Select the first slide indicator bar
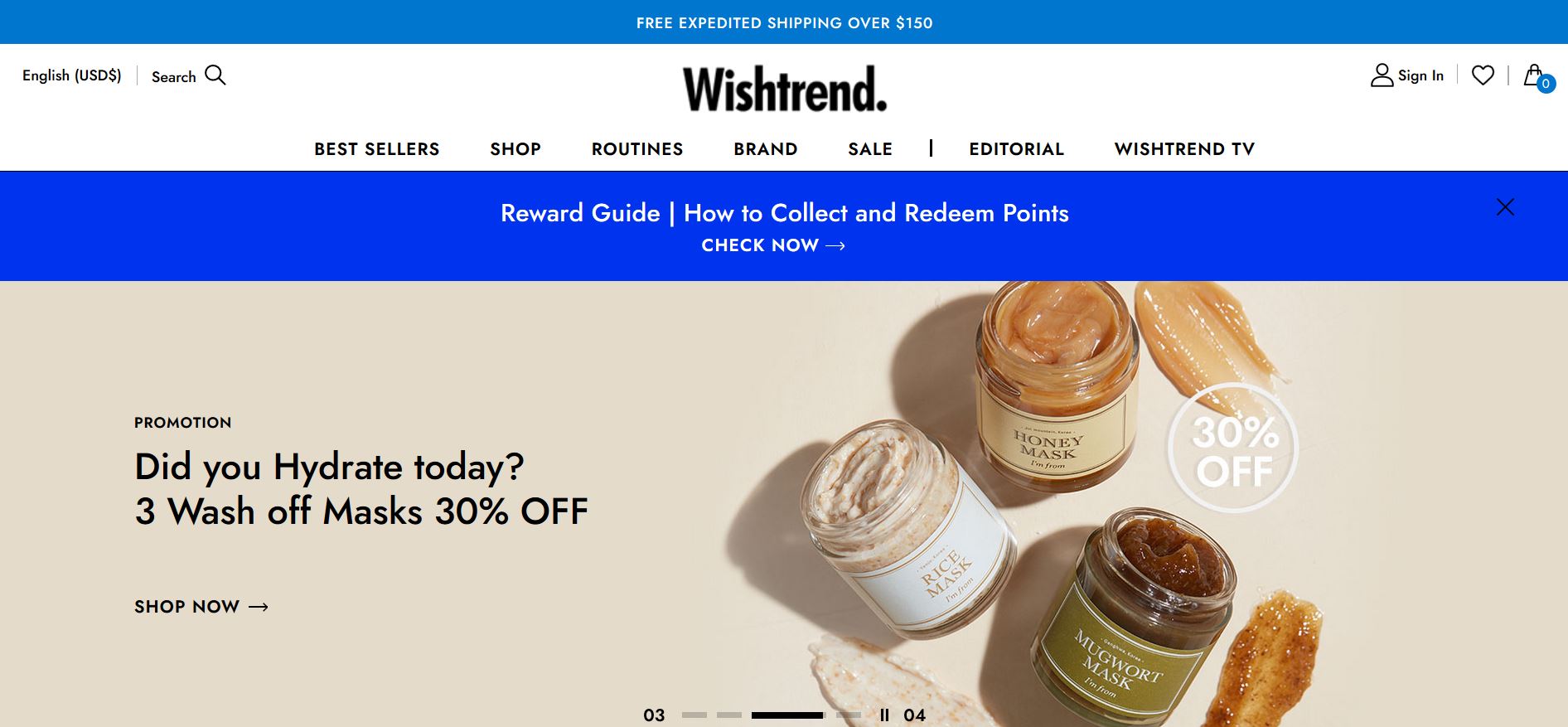This screenshot has width=1568, height=727. coord(694,715)
